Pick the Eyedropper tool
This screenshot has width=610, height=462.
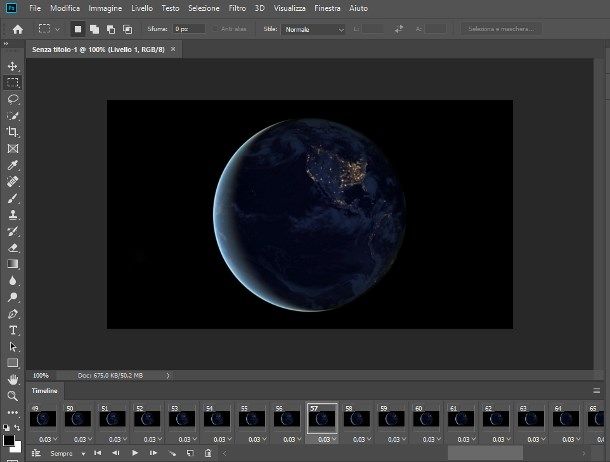point(13,165)
